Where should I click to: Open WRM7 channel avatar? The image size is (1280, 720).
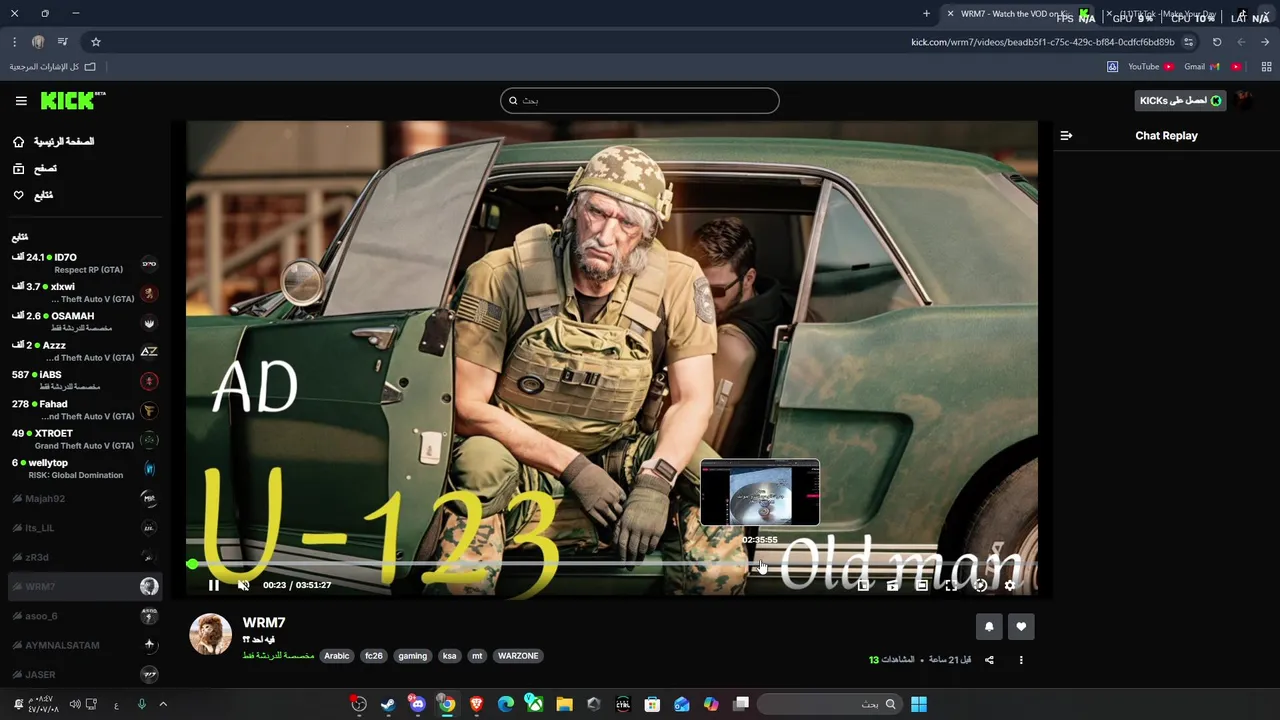(211, 634)
